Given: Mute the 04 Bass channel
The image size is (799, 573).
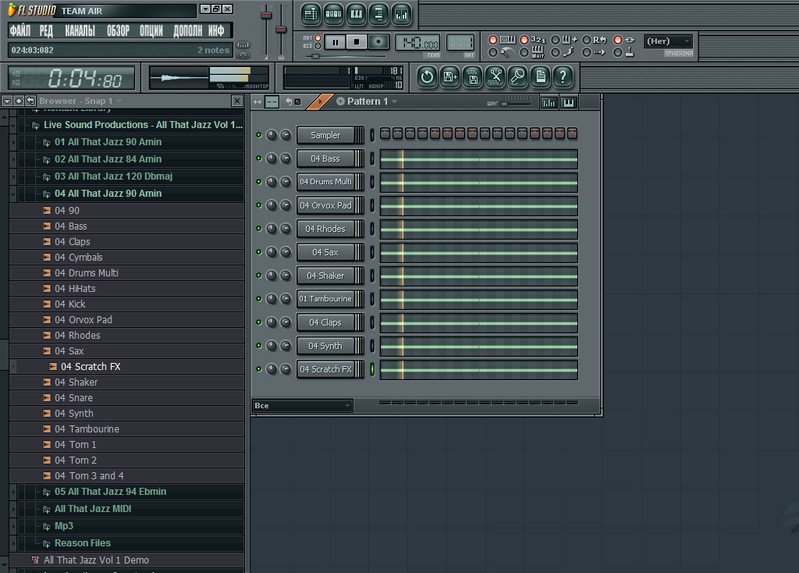Looking at the screenshot, I should click(x=259, y=159).
